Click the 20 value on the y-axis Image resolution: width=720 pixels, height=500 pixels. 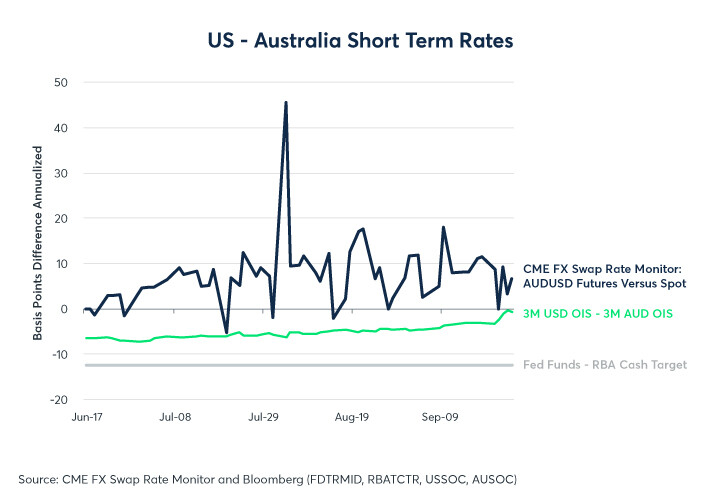(61, 219)
